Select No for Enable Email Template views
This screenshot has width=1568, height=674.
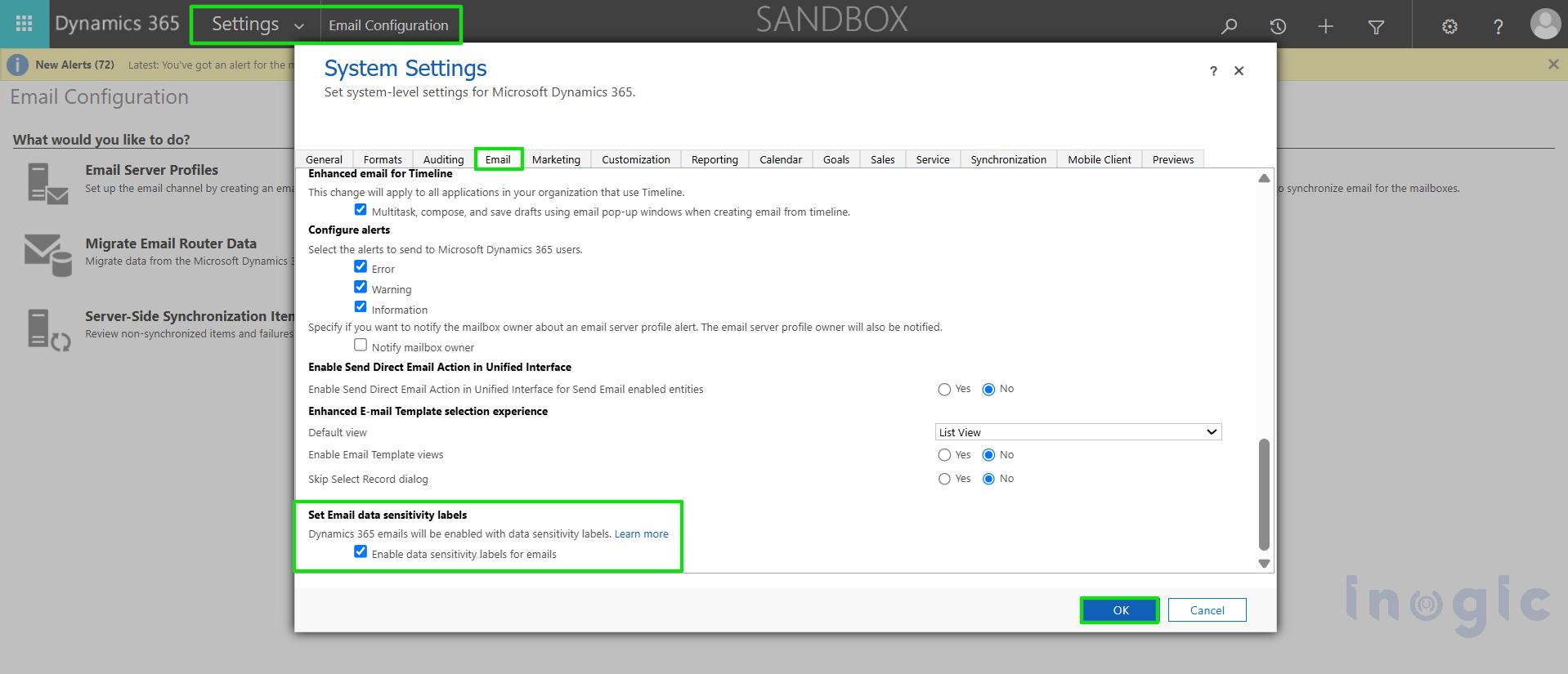click(988, 455)
